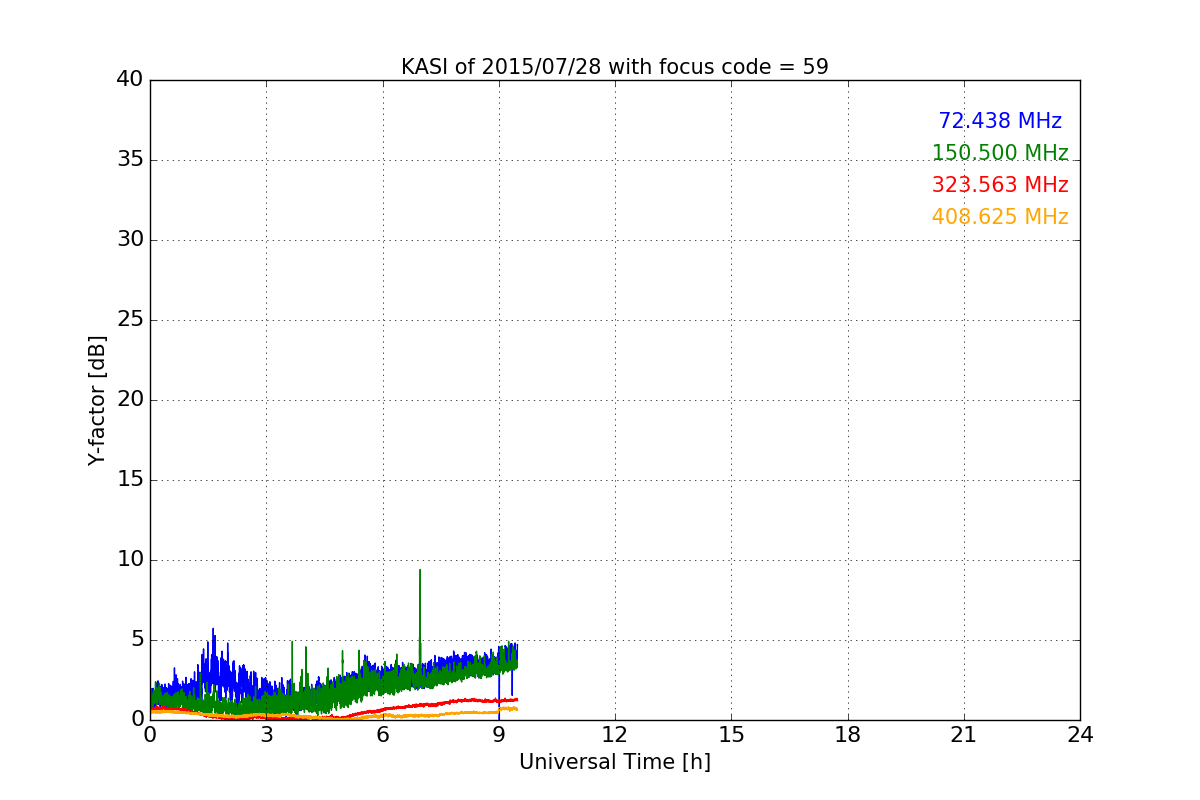This screenshot has height=800, width=1200.
Task: Select the blue 72.438 MHz legend label
Action: click(x=1000, y=121)
